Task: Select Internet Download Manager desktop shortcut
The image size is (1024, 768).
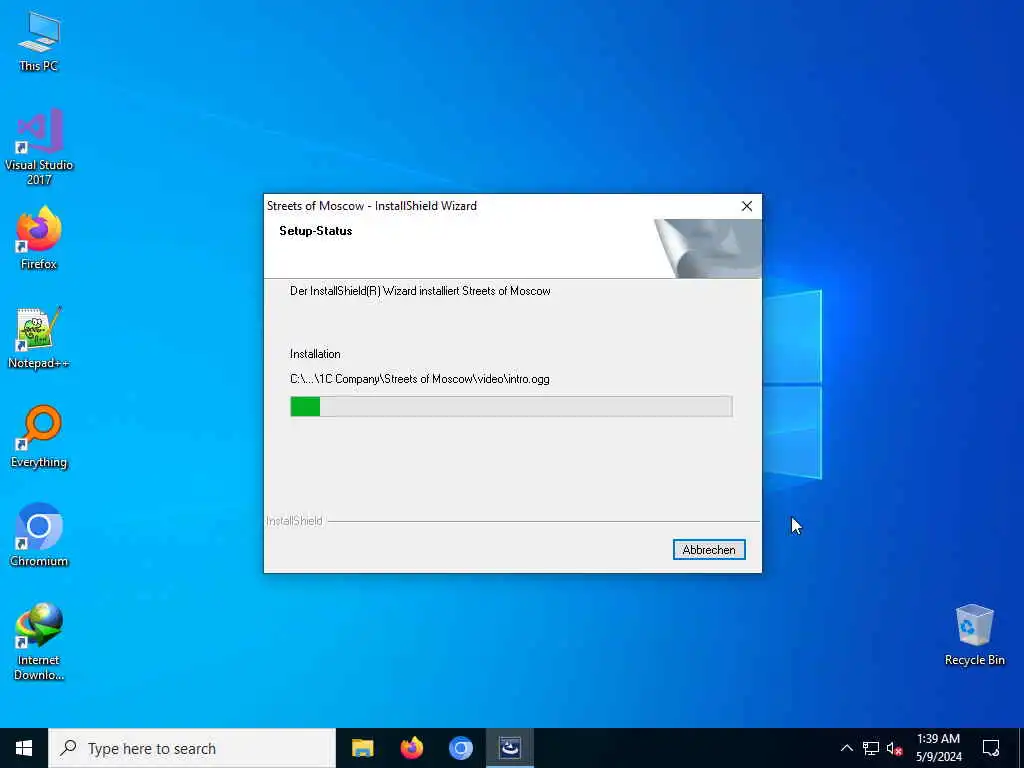Action: coord(39,641)
